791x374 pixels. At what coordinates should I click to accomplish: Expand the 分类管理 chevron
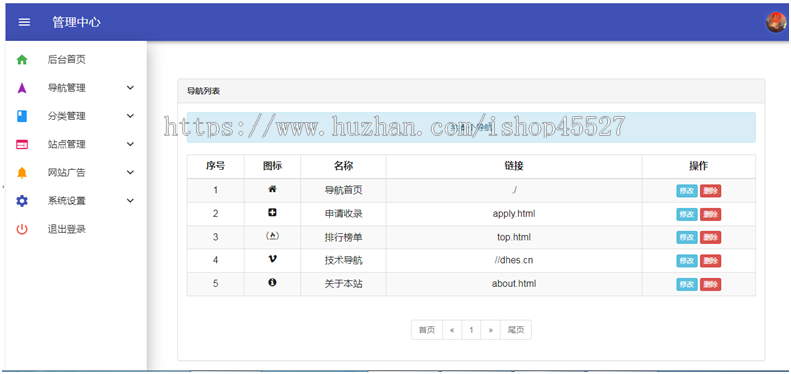(x=130, y=116)
